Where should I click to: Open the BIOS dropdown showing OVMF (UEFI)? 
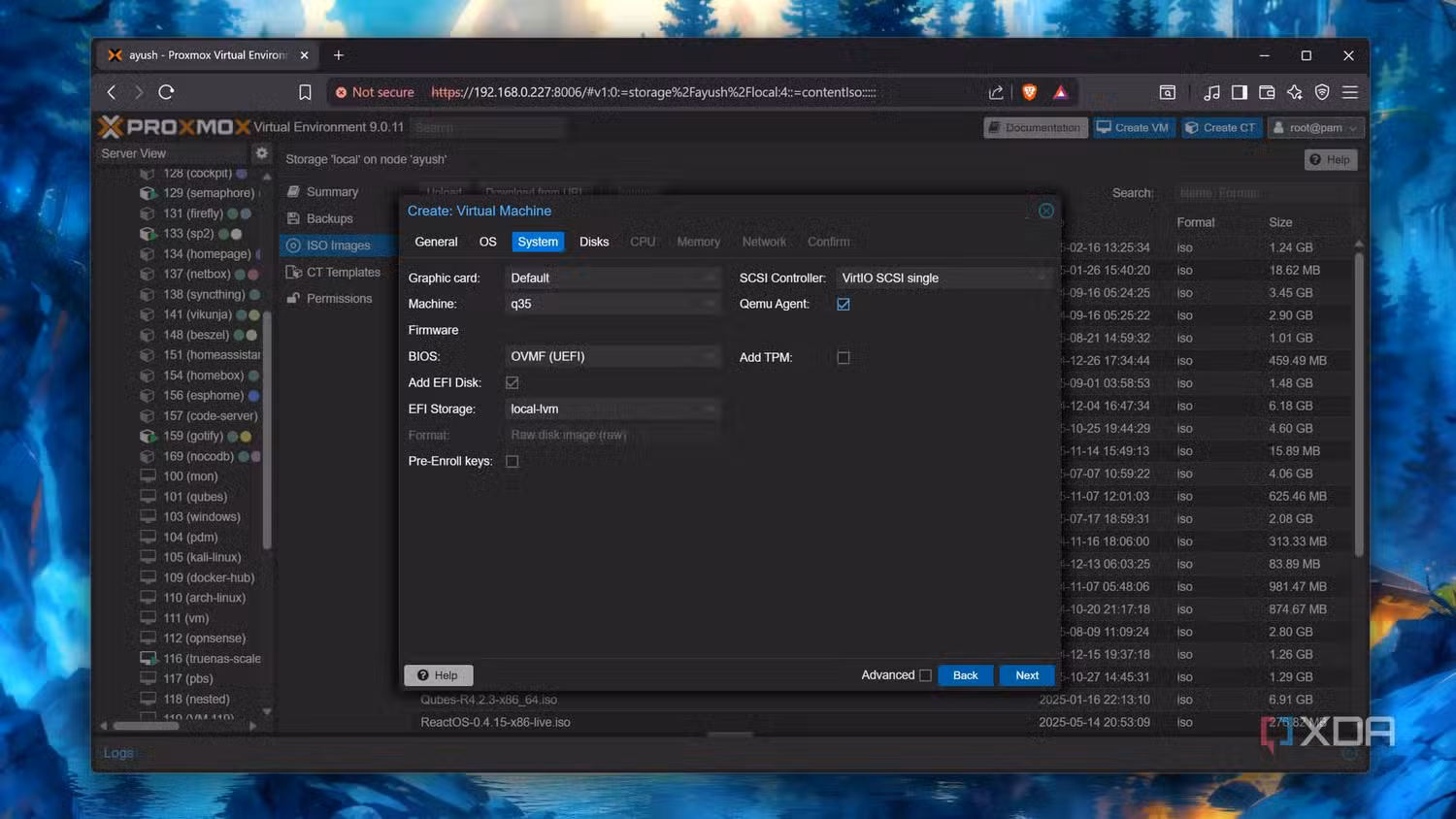tap(613, 356)
